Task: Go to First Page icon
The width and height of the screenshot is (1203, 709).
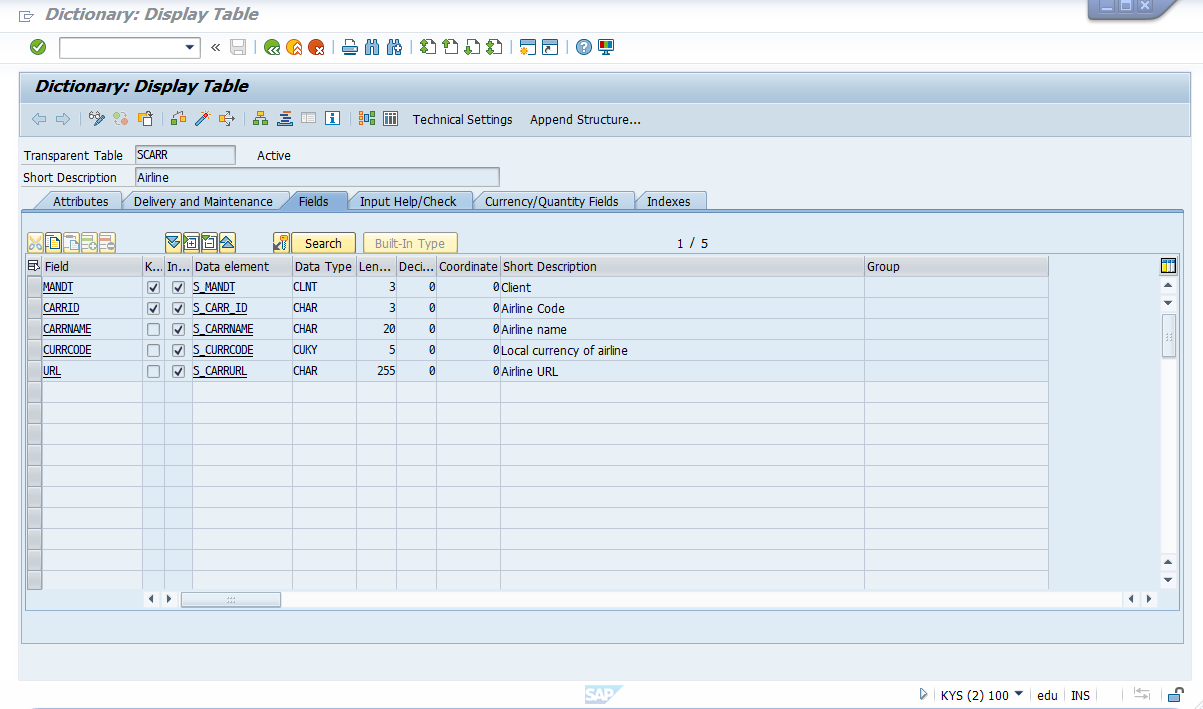Action: [428, 47]
